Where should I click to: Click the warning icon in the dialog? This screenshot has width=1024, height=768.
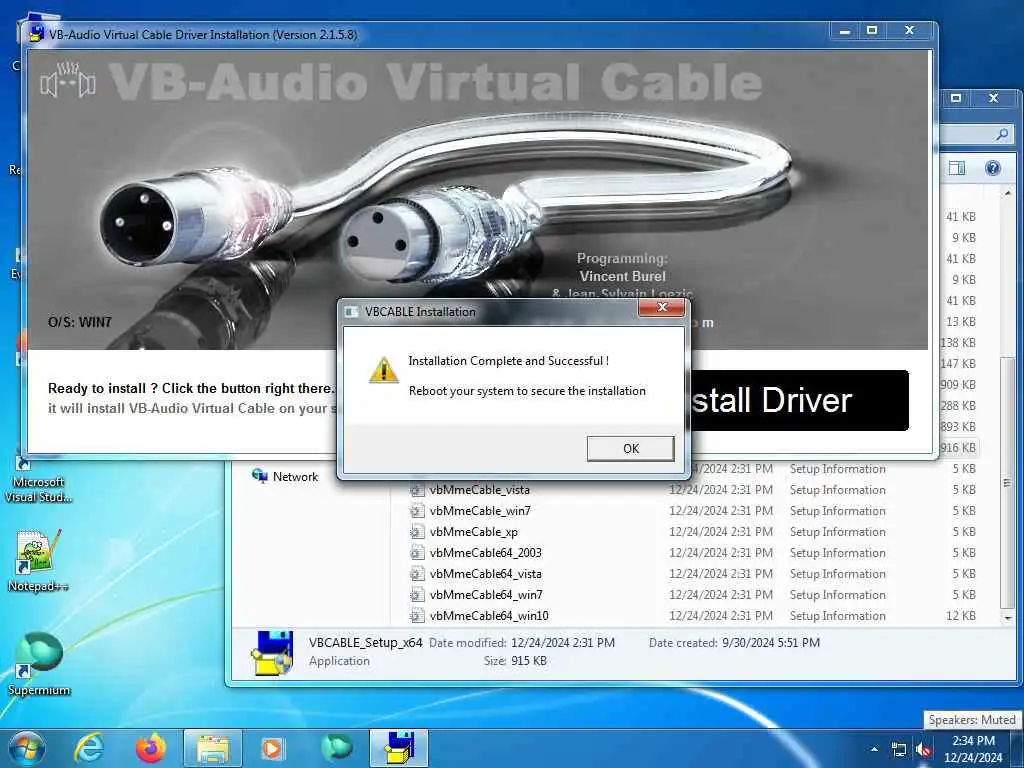pos(383,370)
